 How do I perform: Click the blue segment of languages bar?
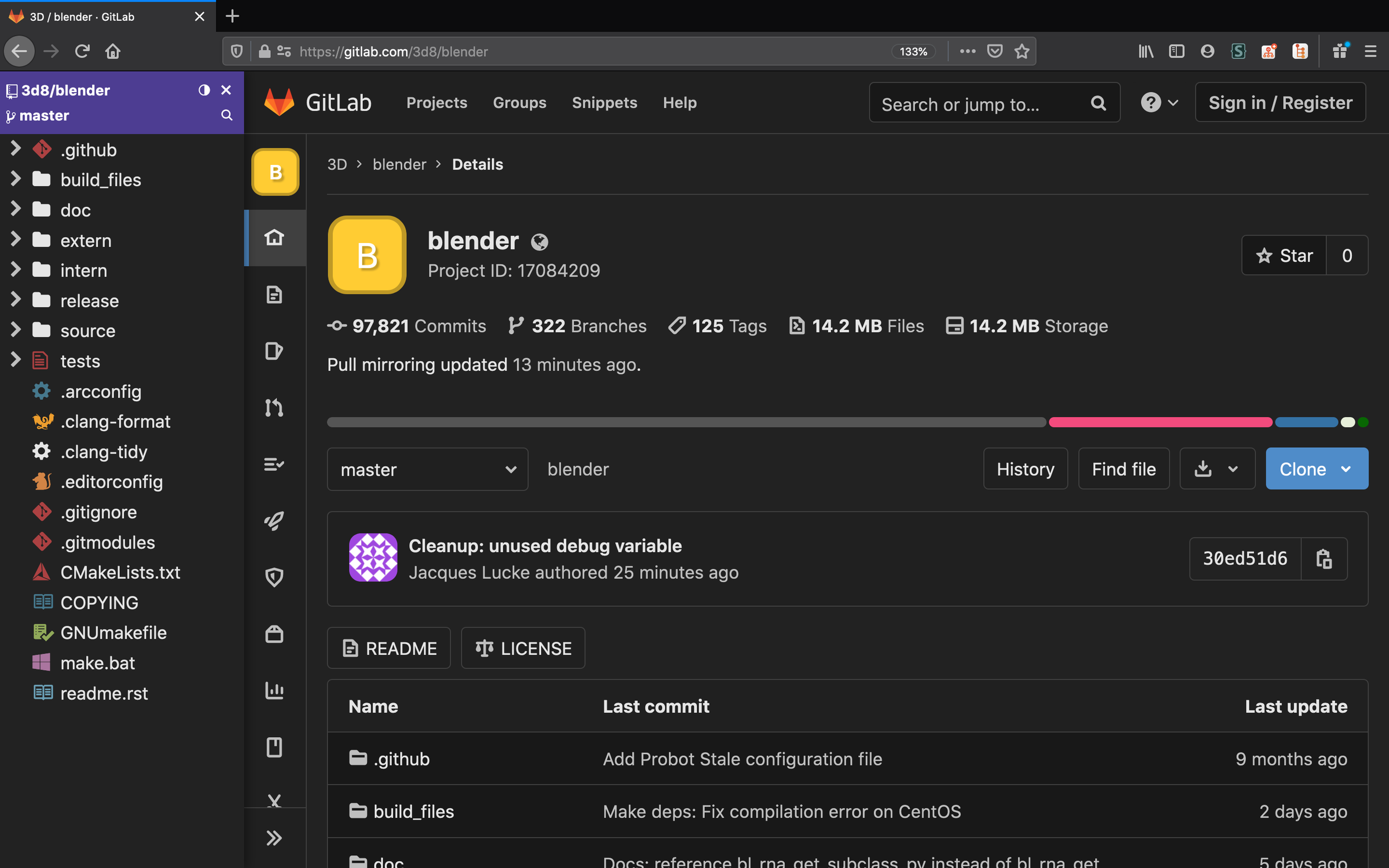tap(1306, 422)
